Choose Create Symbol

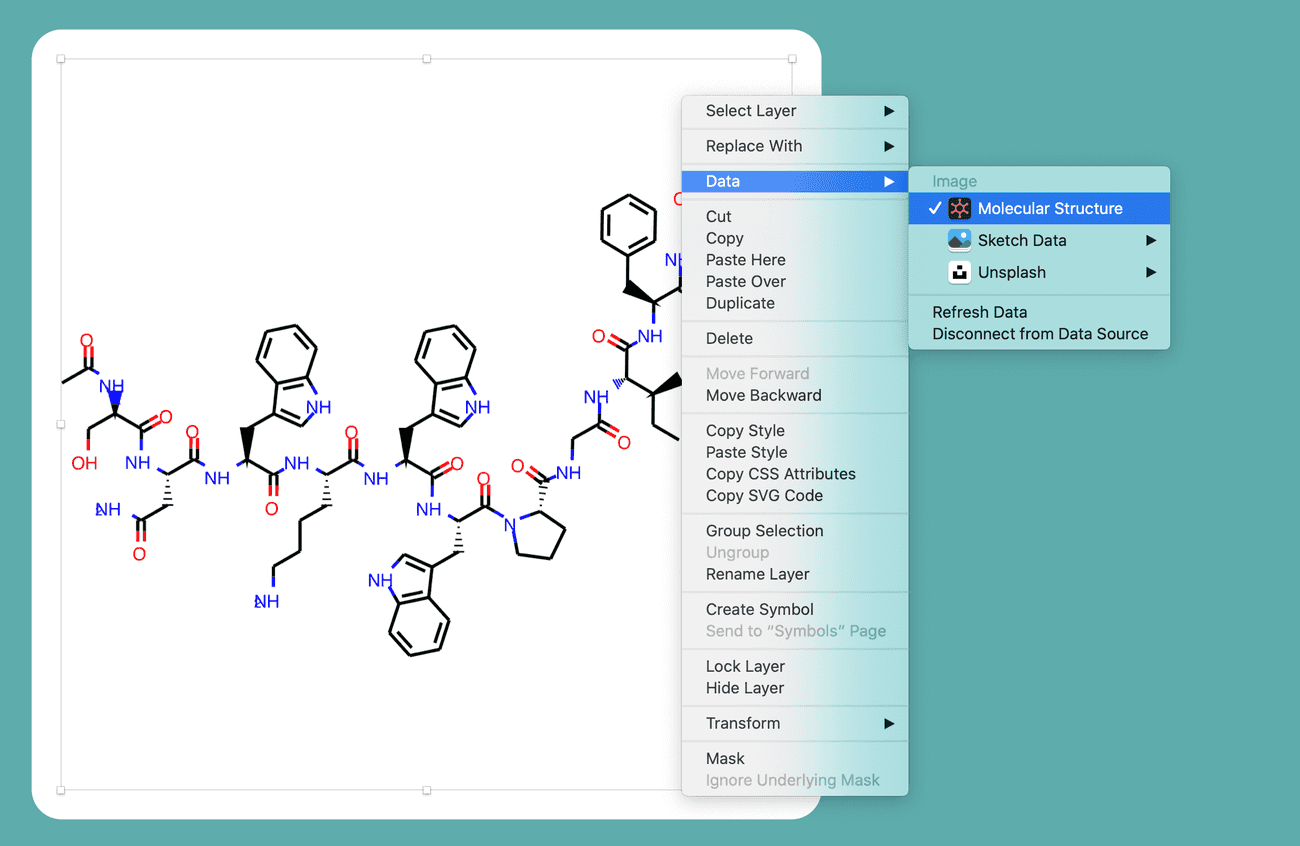(759, 609)
